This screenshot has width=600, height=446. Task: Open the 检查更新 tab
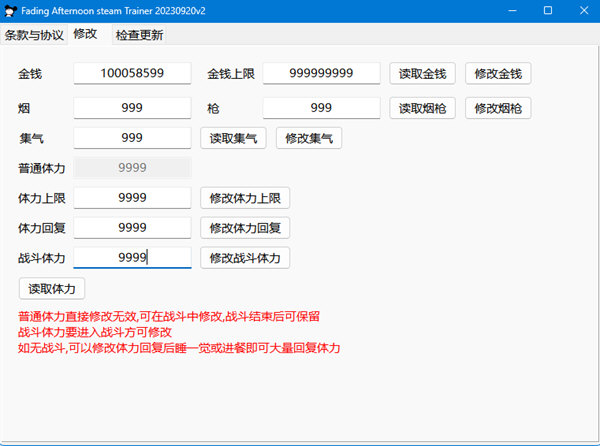pyautogui.click(x=139, y=35)
